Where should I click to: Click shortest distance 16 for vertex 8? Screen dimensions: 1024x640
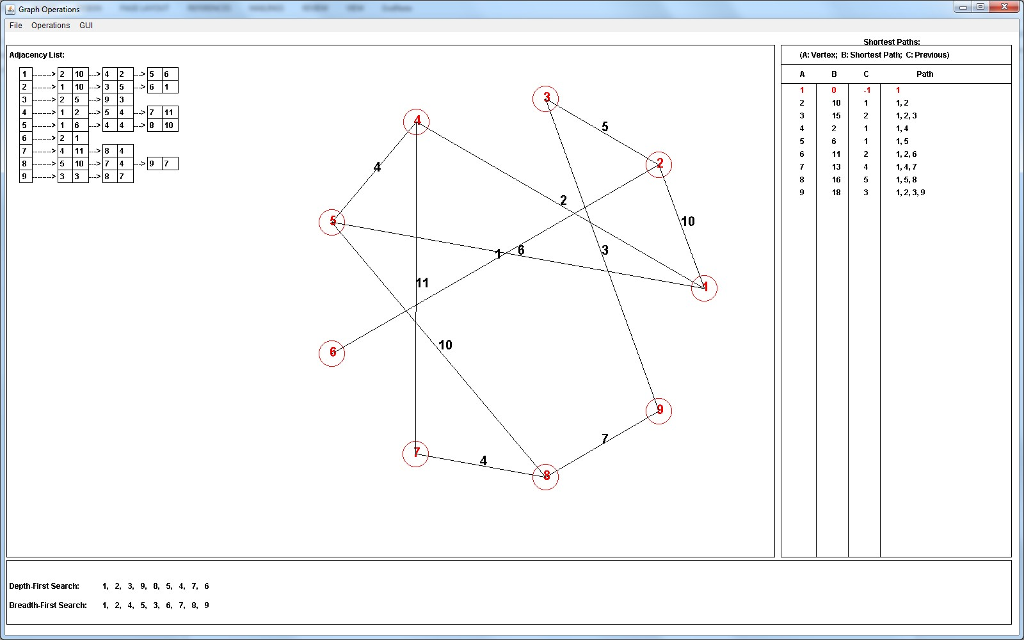click(836, 180)
